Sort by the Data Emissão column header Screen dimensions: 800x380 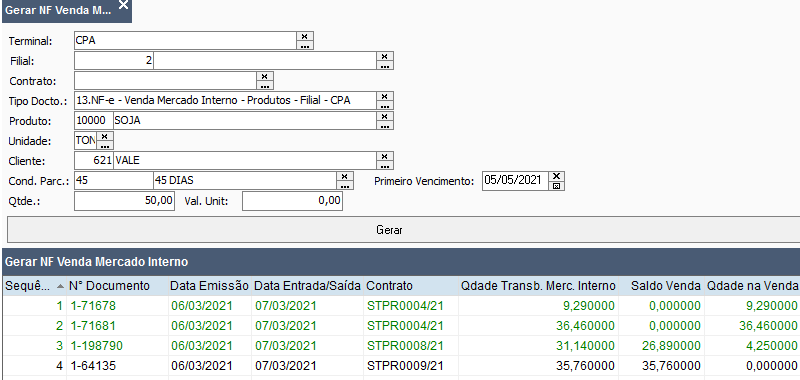click(x=210, y=286)
